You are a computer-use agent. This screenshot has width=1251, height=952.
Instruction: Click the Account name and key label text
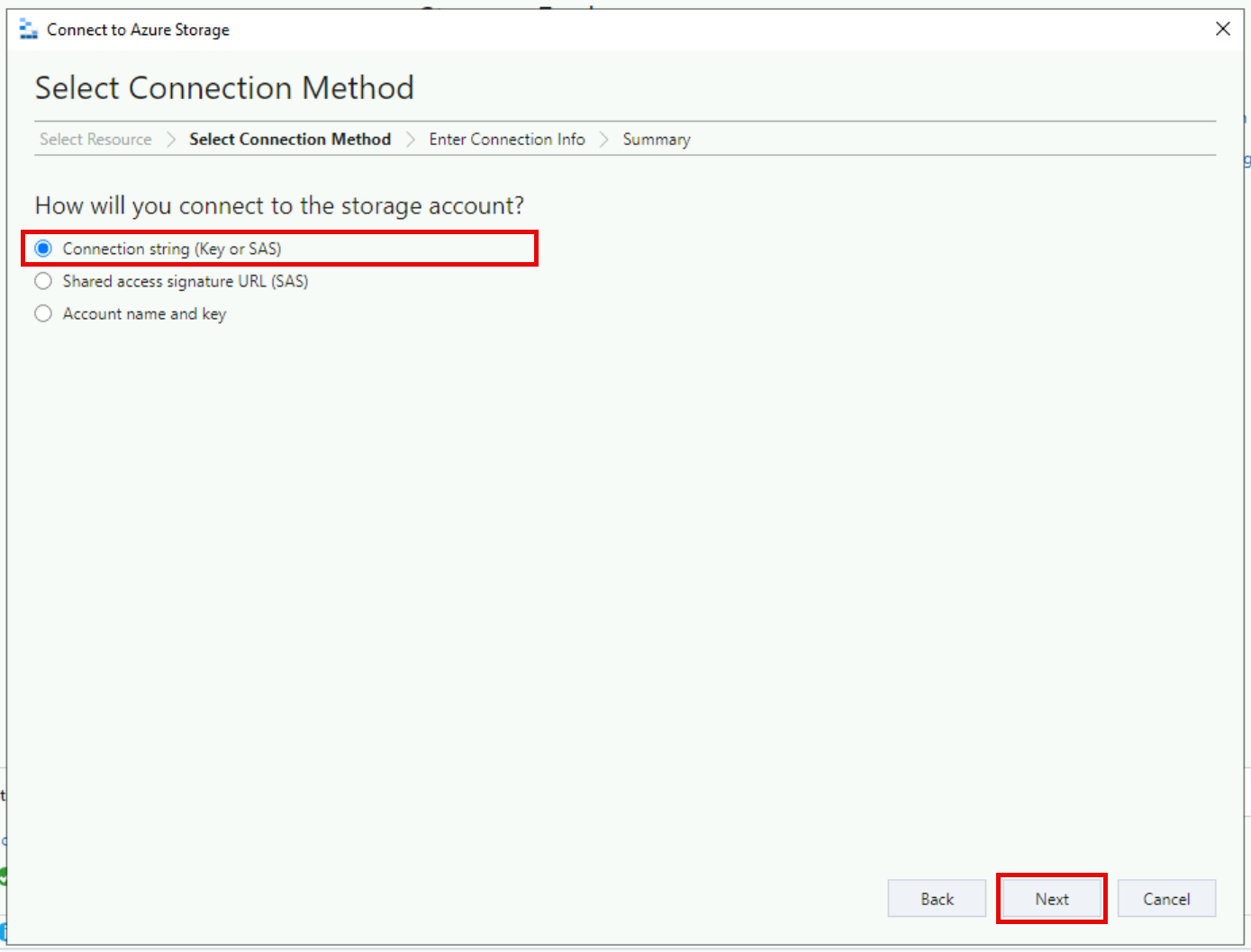pos(144,313)
